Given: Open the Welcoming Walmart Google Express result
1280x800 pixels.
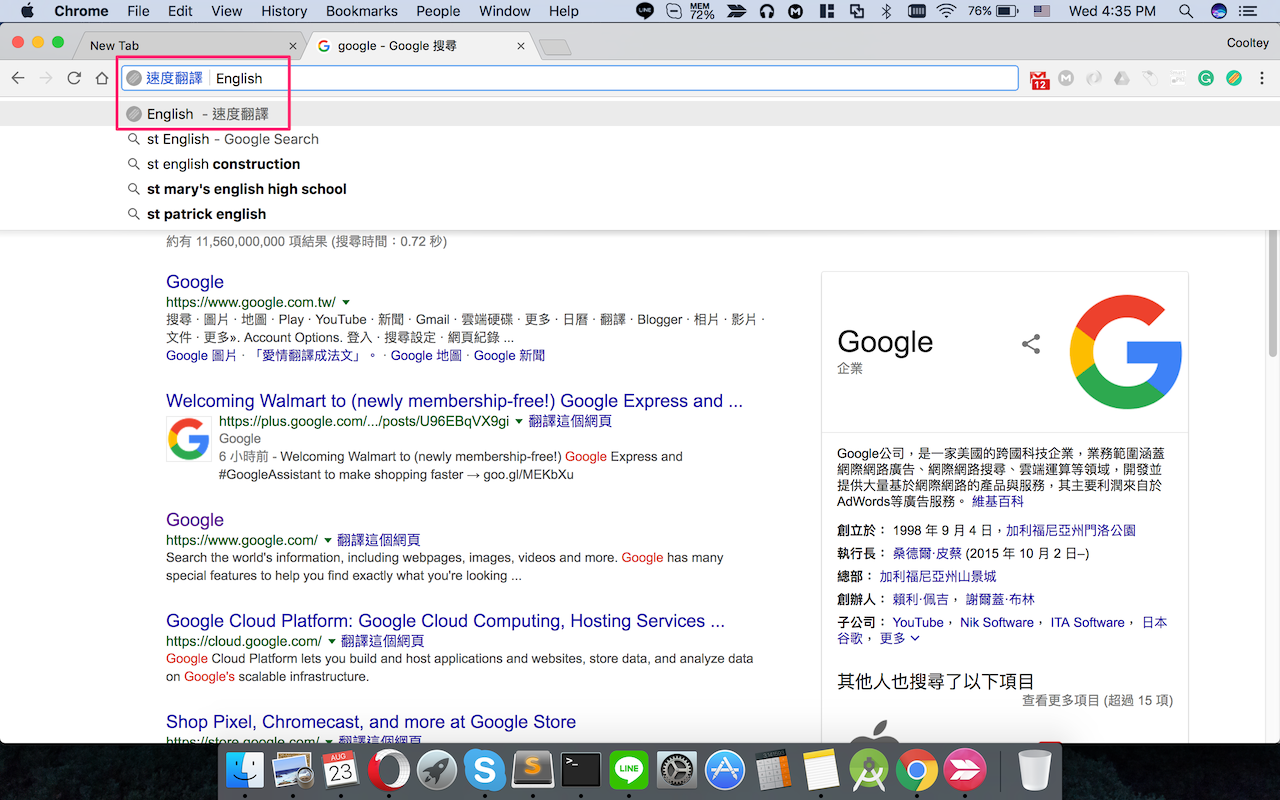Looking at the screenshot, I should click(x=454, y=401).
